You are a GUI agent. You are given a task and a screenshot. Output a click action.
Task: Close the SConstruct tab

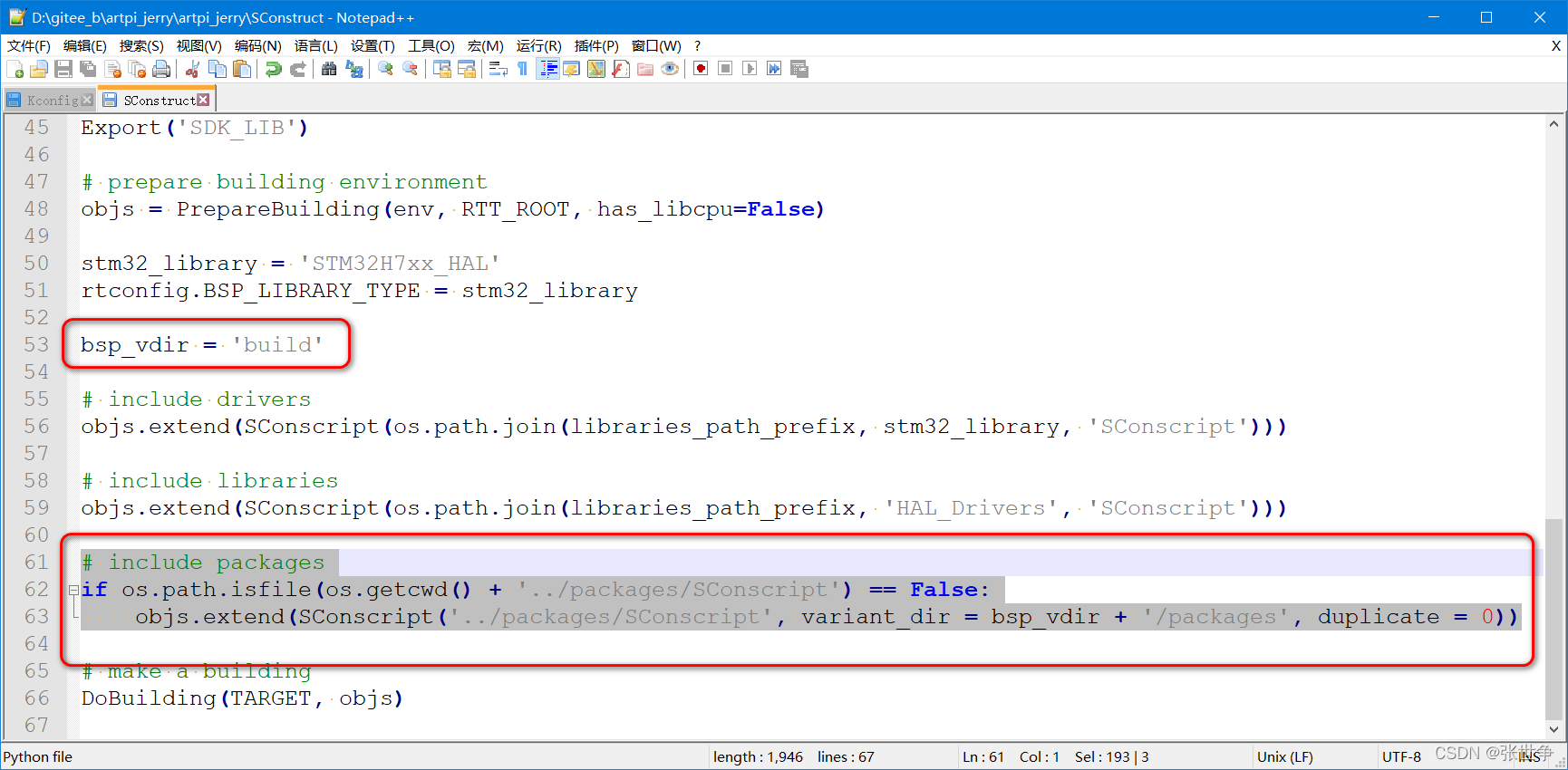coord(203,100)
